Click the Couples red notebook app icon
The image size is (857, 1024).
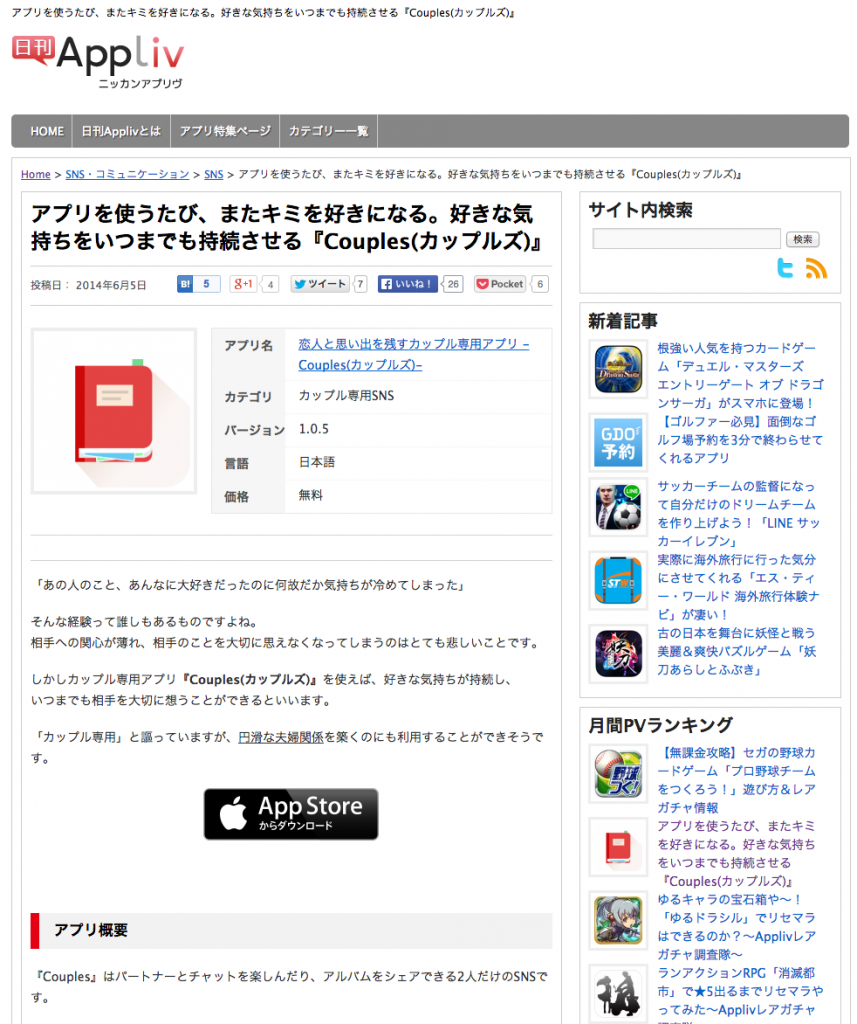114,411
